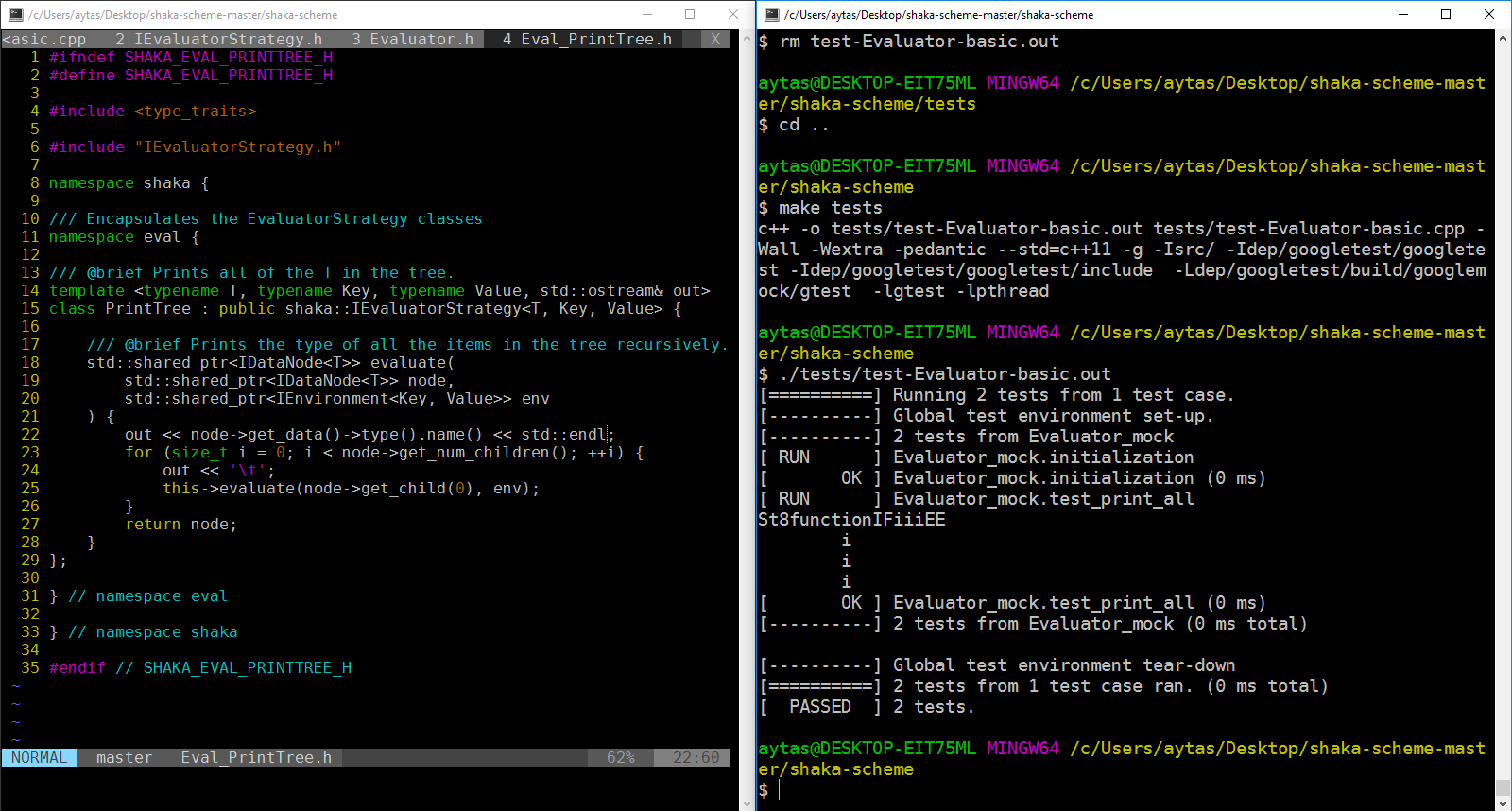Switch to the asic.cpp vim tab

pyautogui.click(x=44, y=39)
